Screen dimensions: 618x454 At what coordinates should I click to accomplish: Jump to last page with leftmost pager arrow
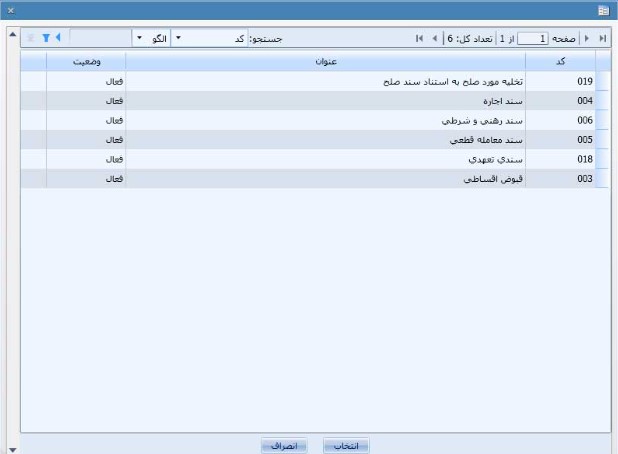pyautogui.click(x=419, y=38)
